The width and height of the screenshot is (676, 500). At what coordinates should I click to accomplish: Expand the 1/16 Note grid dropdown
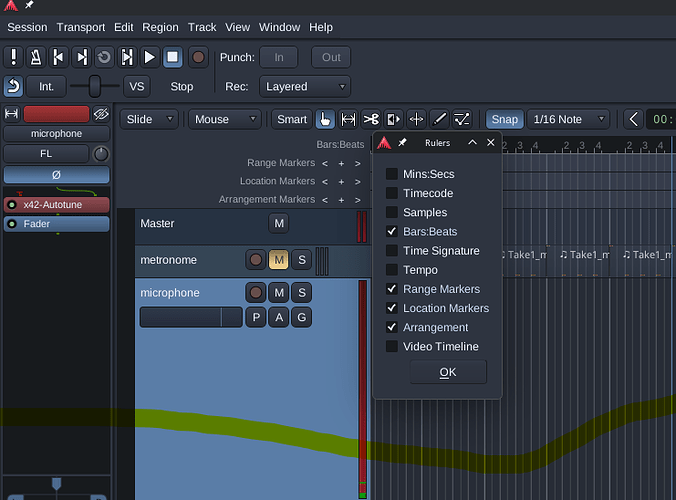[568, 119]
